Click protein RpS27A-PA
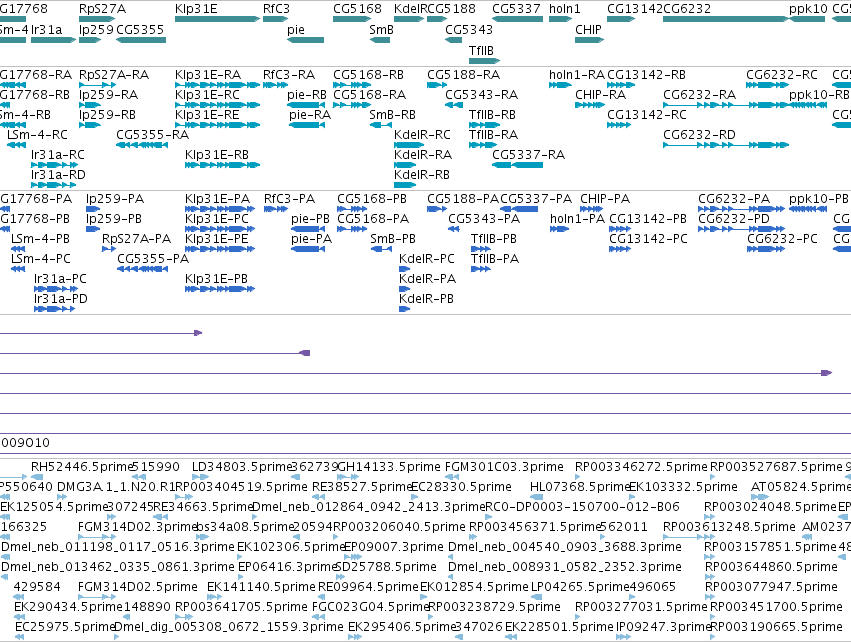This screenshot has height=642, width=851. (x=109, y=249)
